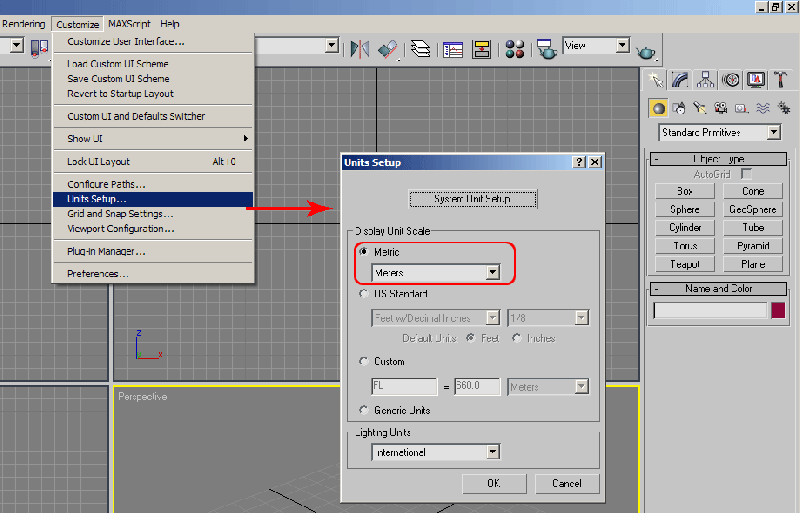Select the Lights category icon
Viewport: 800px width, 513px height.
[699, 108]
